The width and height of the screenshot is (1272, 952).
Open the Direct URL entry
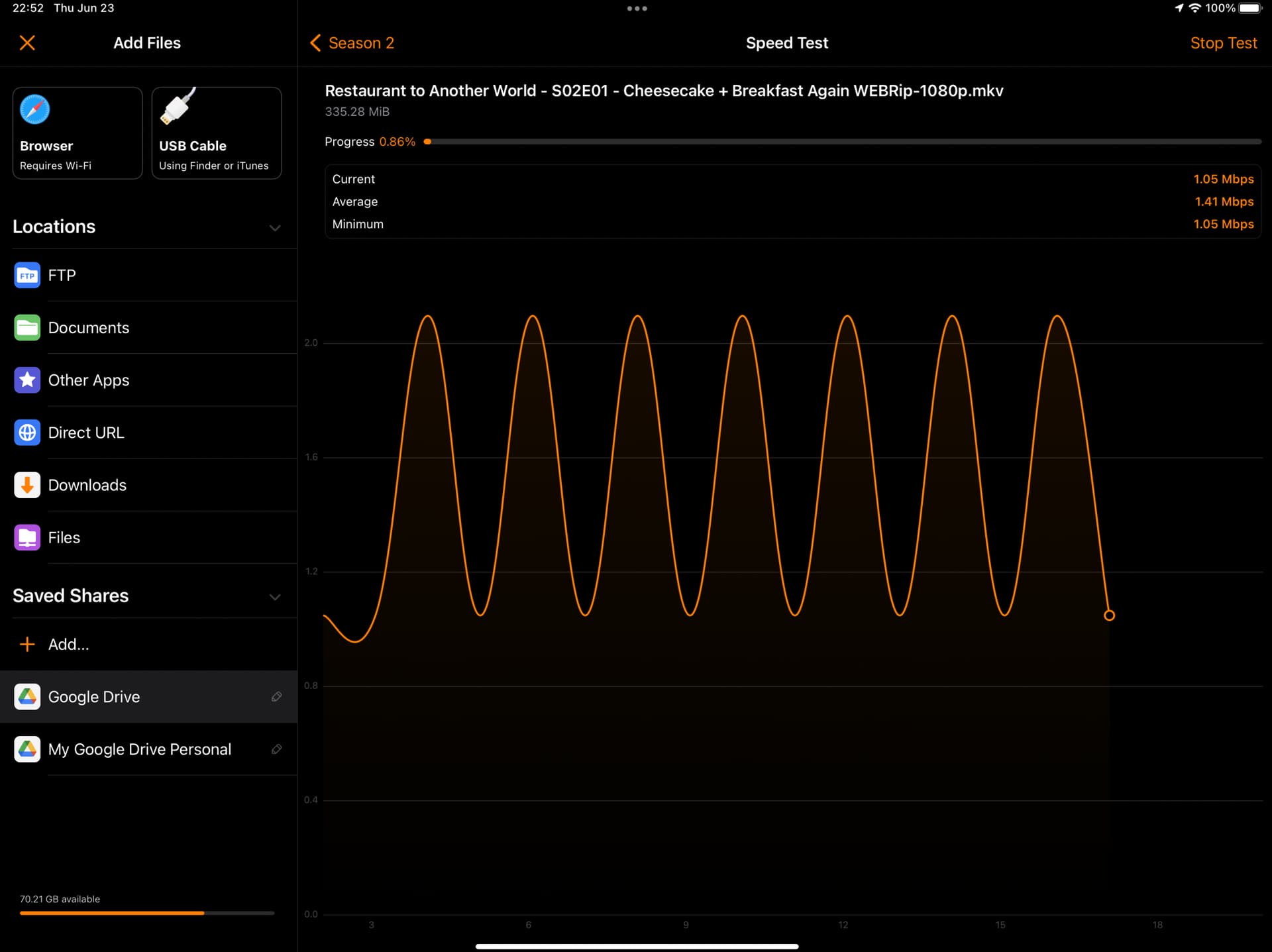[85, 433]
